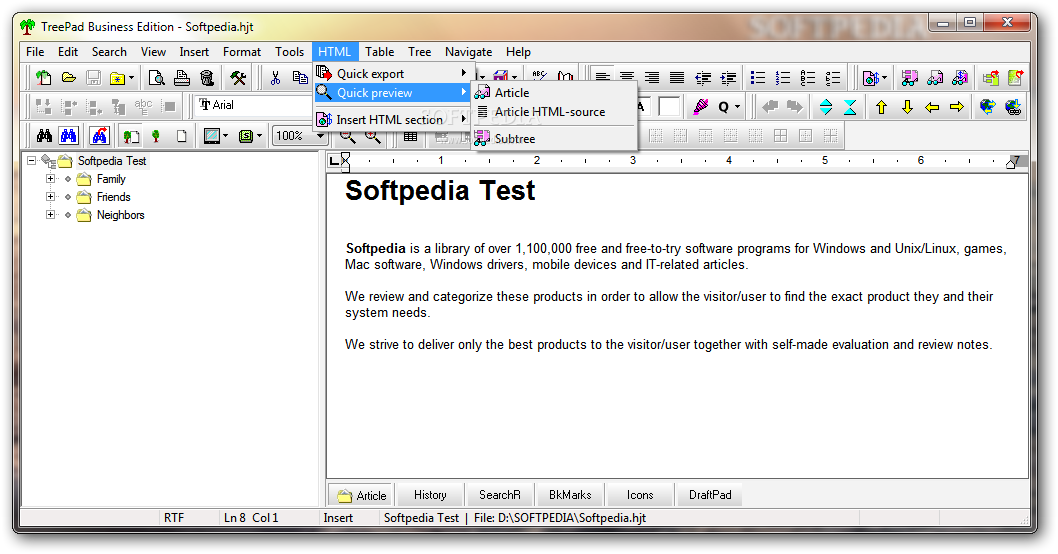This screenshot has width=1058, height=554.
Task: Switch to the Icons tab
Action: pyautogui.click(x=640, y=495)
